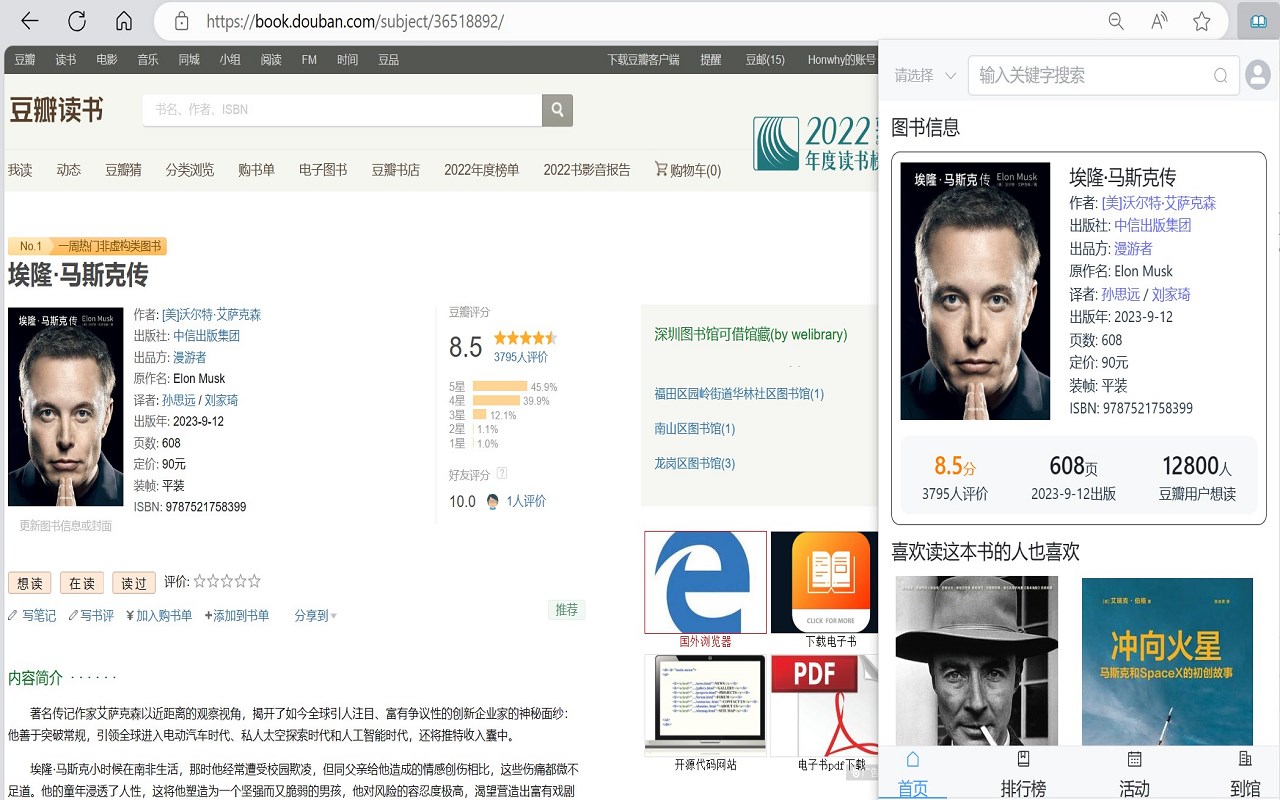Open the user avatar in the side panel
This screenshot has height=800, width=1280.
click(1257, 75)
